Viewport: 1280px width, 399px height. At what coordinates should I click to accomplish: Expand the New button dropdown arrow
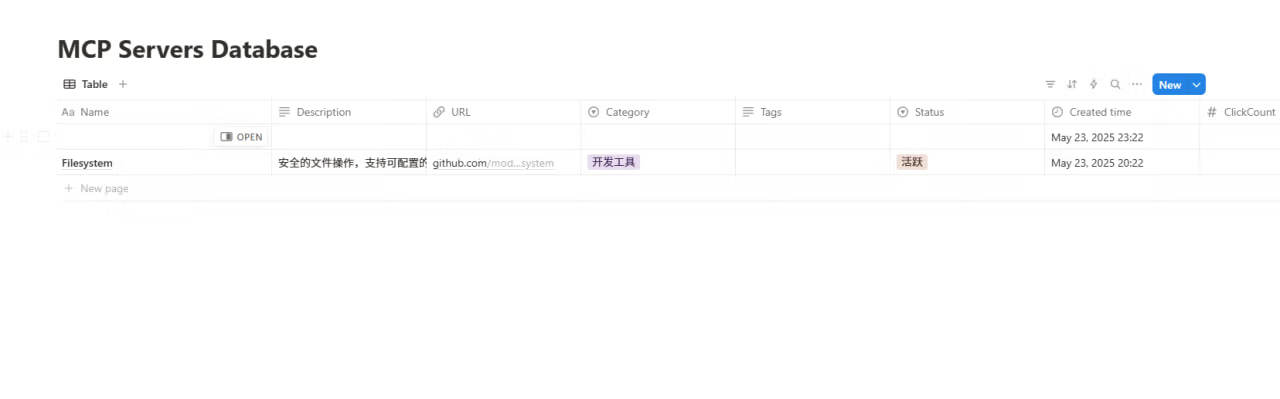click(1197, 85)
